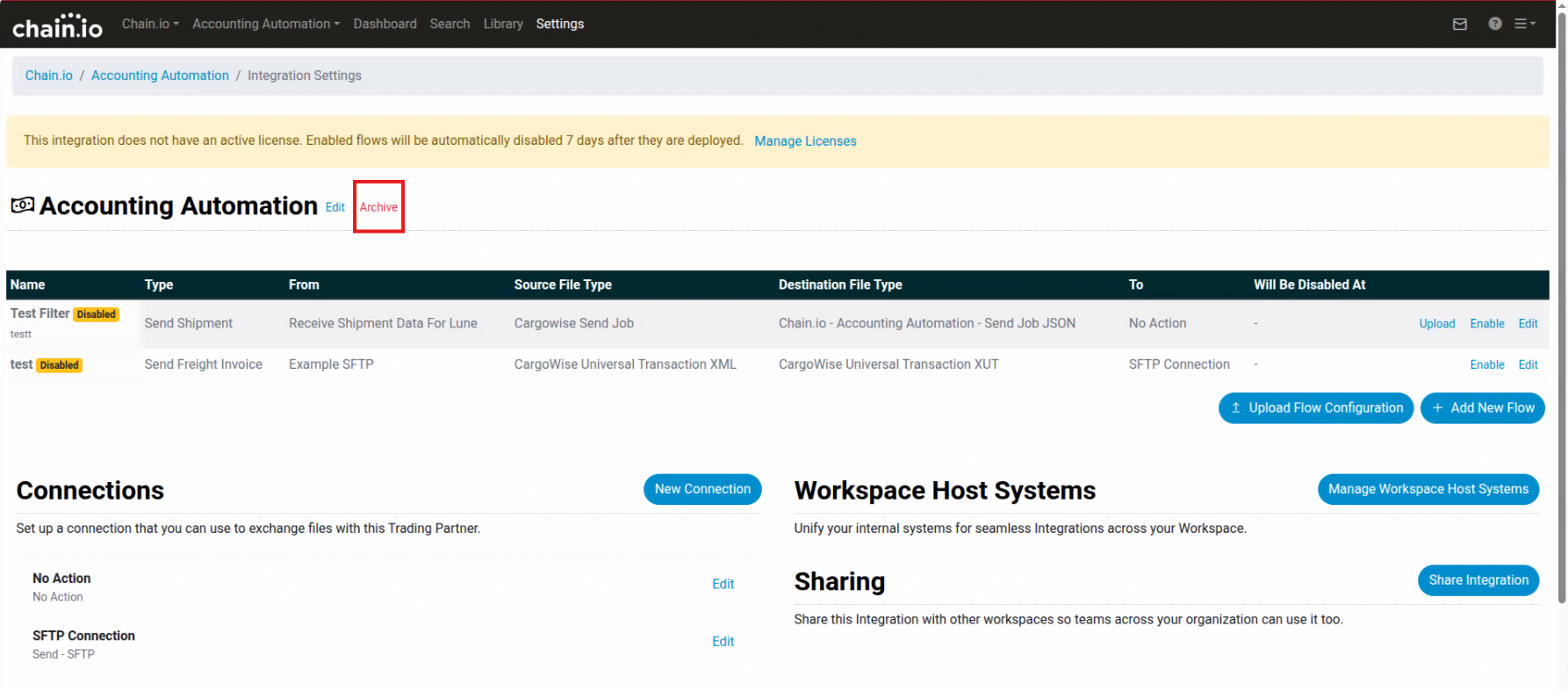Open Search in the navbar

(x=450, y=24)
